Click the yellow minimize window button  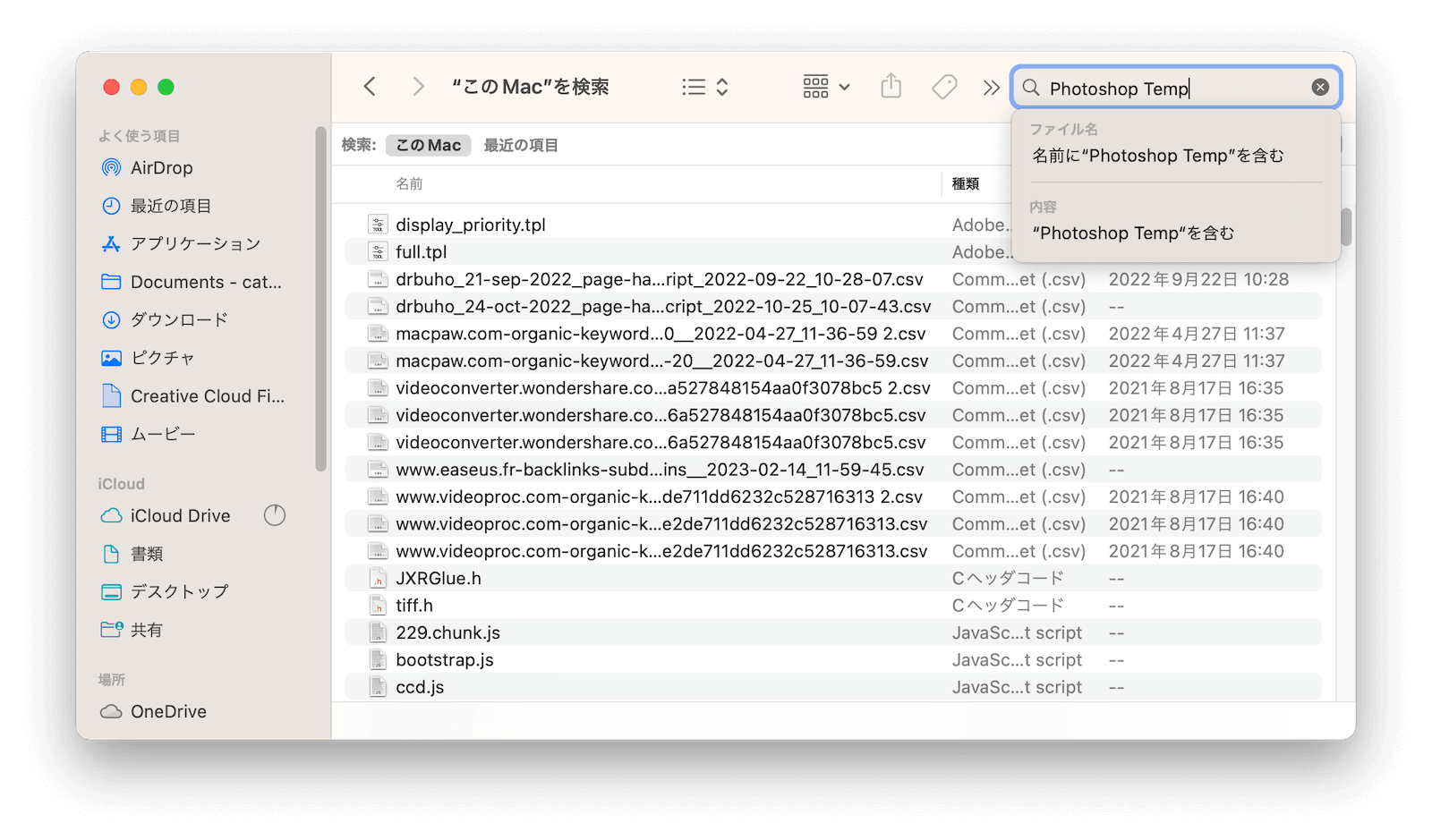tap(139, 87)
